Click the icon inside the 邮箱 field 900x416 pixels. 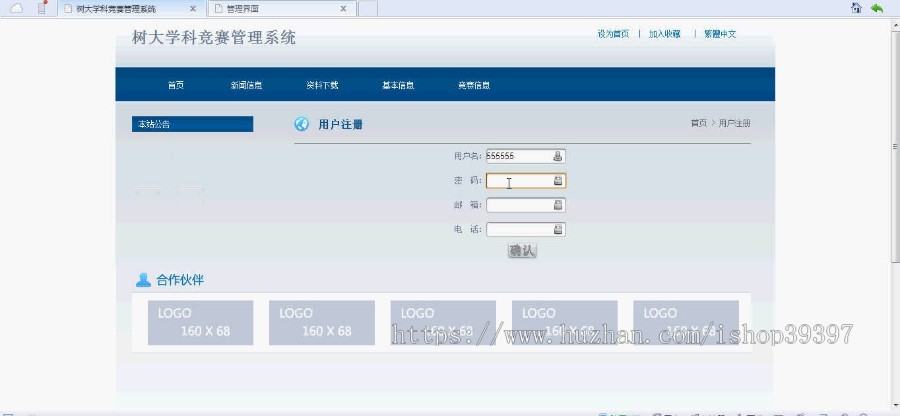point(558,205)
